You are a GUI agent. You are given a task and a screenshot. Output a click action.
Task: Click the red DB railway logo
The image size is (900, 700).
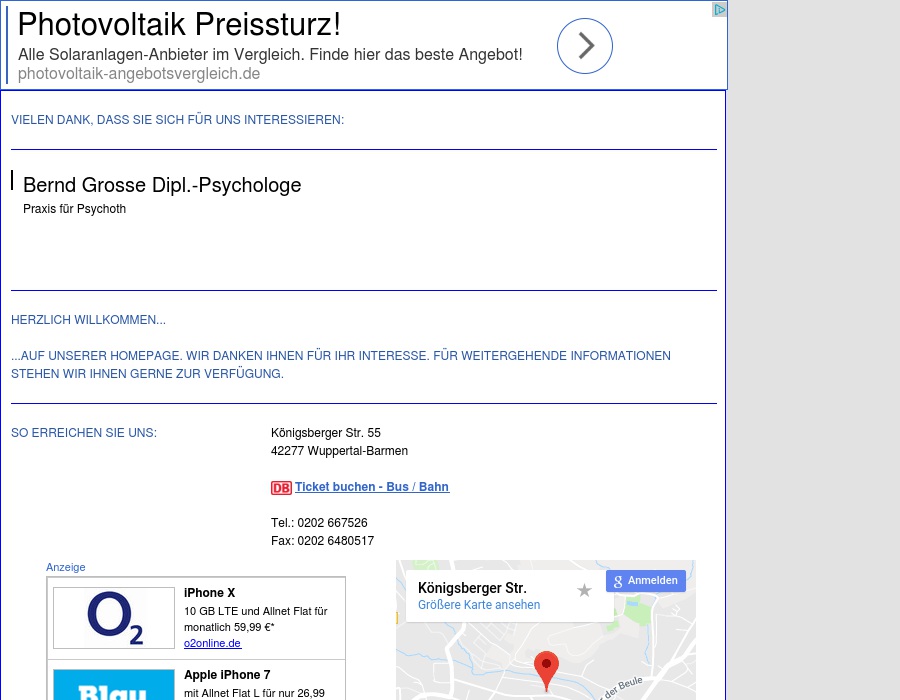[281, 488]
